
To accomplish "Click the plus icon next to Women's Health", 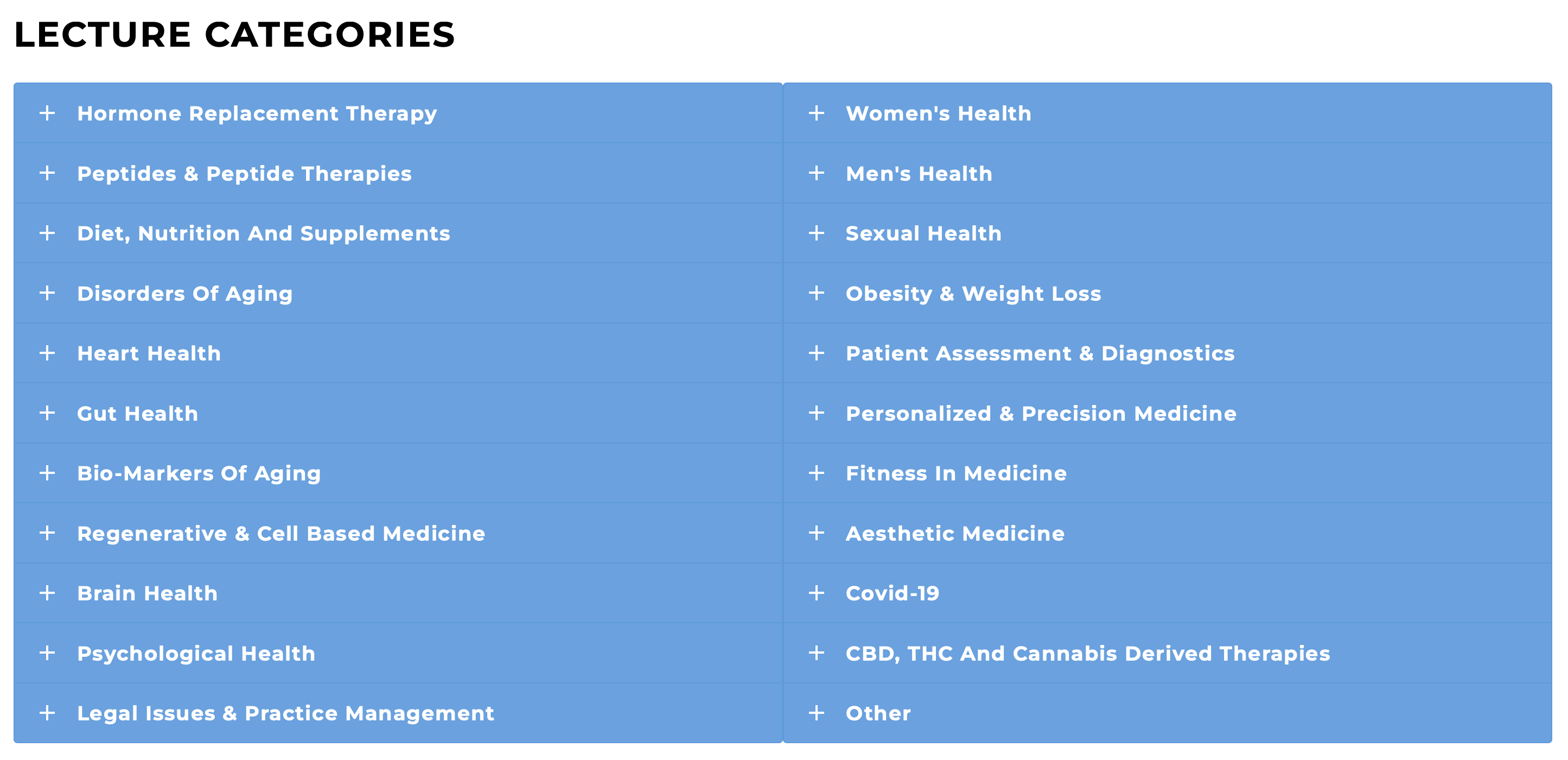I will (816, 113).
